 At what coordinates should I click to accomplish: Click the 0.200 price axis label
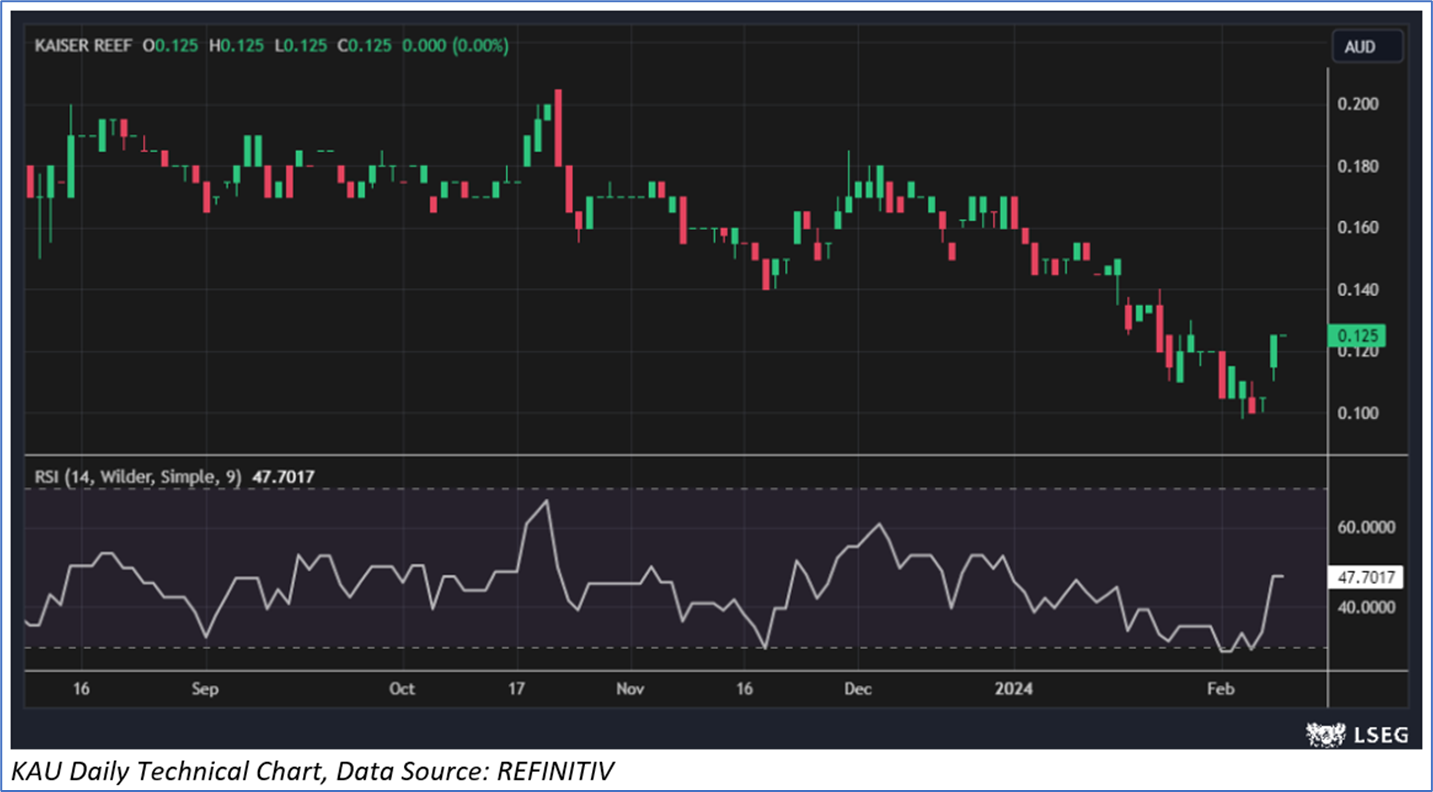[x=1360, y=104]
